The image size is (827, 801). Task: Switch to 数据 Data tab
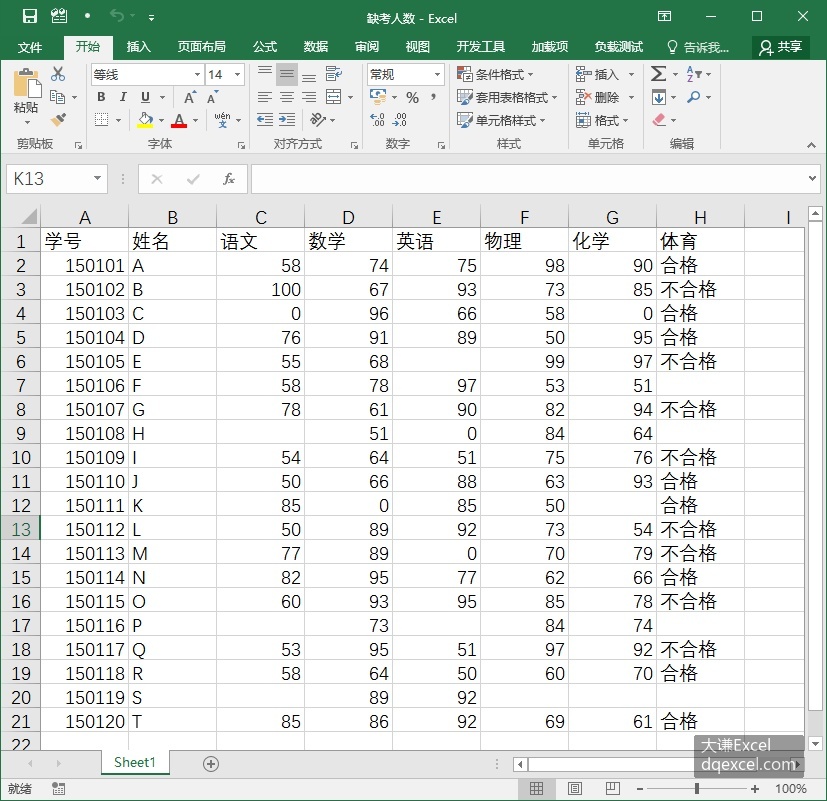pyautogui.click(x=316, y=47)
